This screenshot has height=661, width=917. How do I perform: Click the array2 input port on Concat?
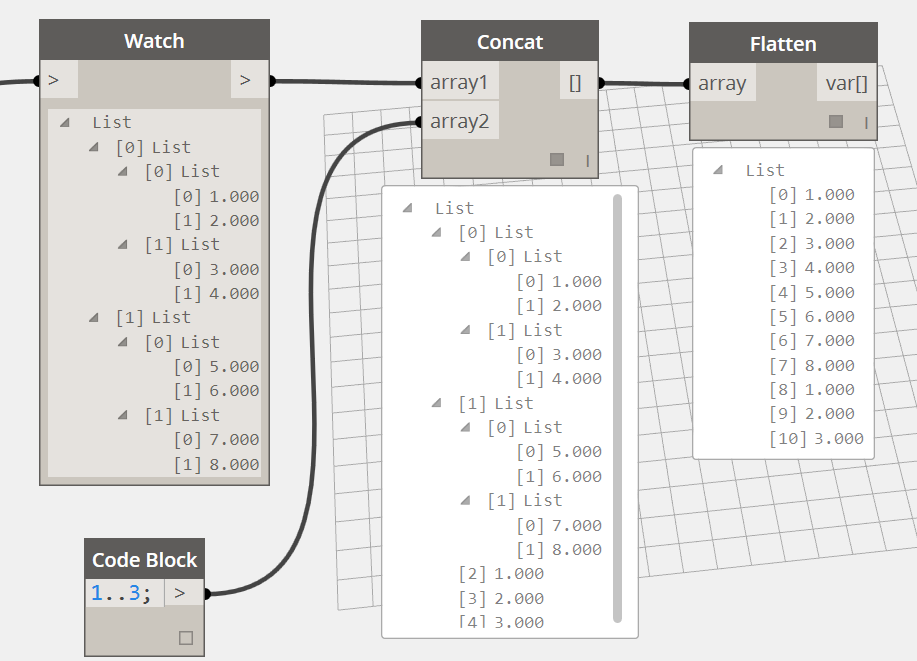coord(461,121)
